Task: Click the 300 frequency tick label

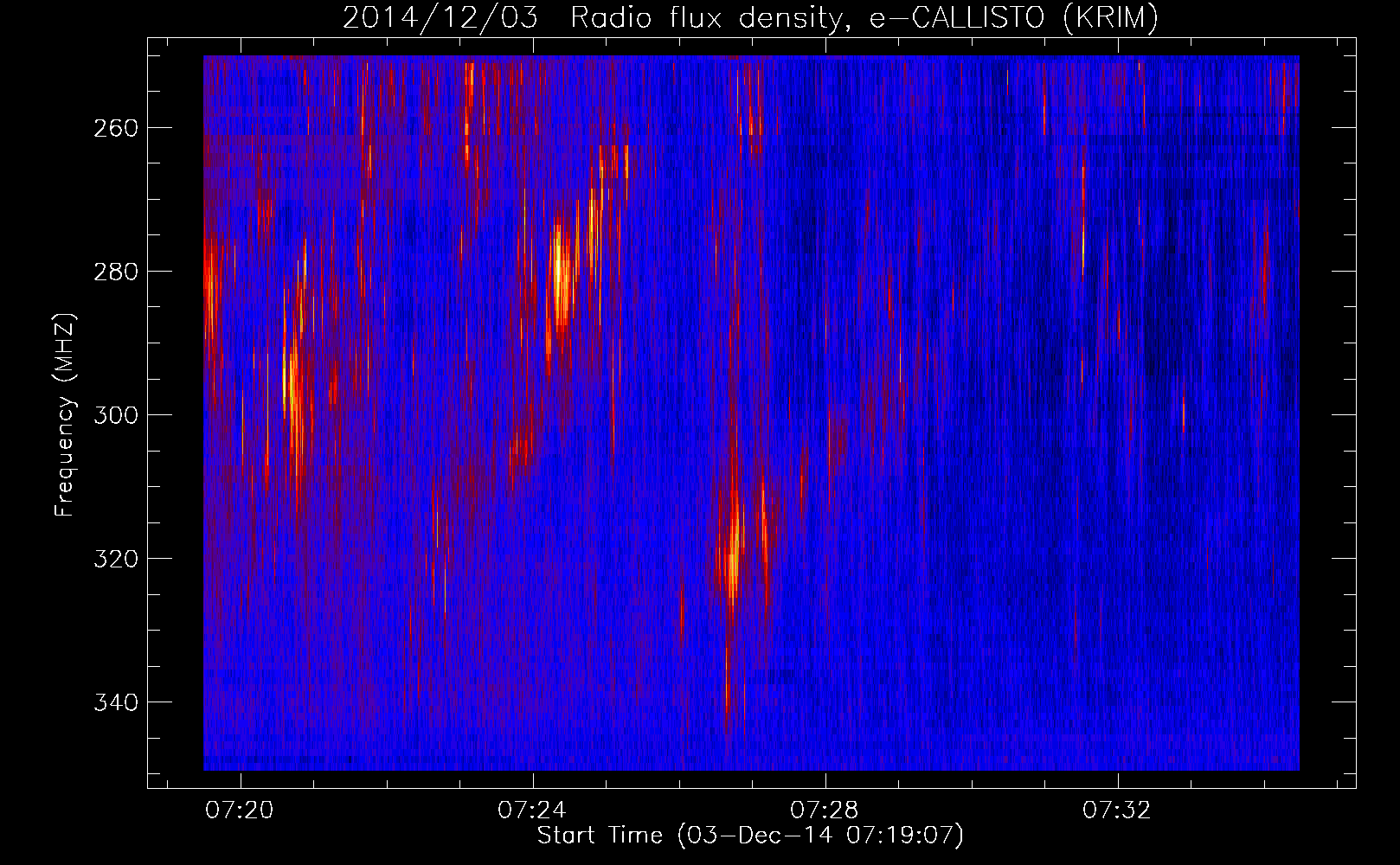Action: [115, 416]
